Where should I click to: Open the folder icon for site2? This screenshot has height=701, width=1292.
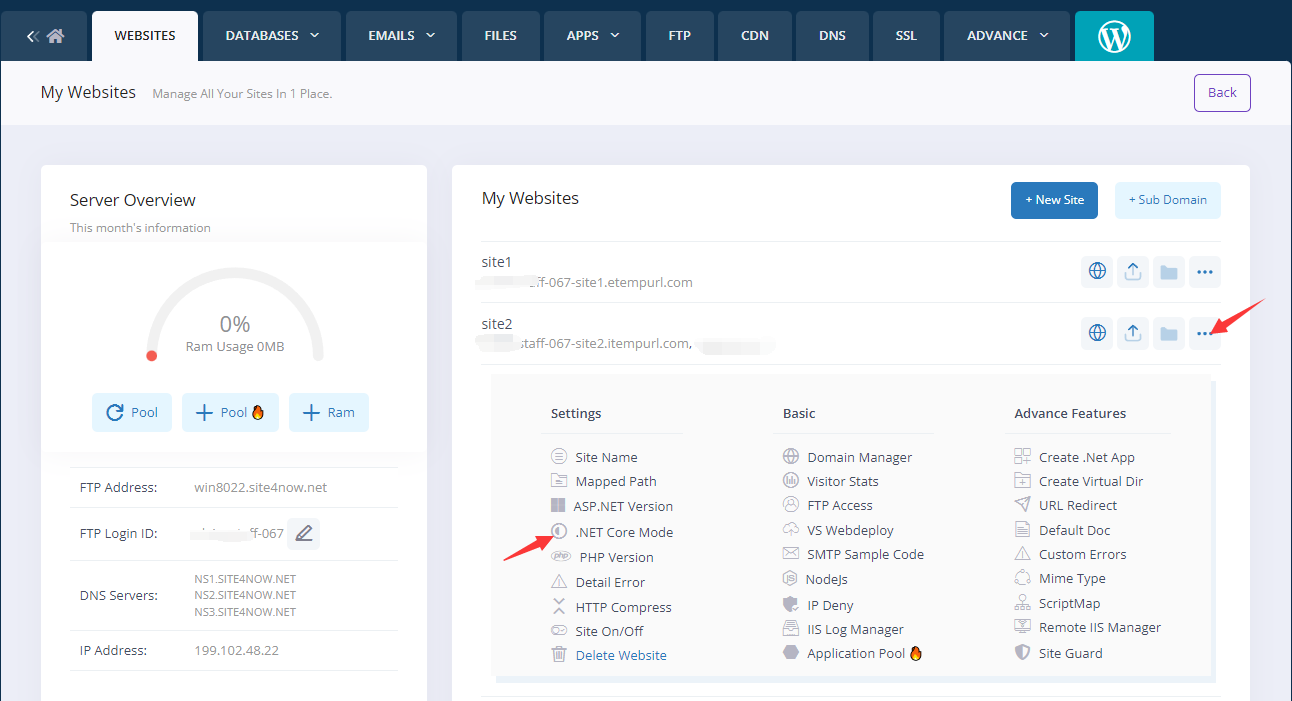point(1168,333)
